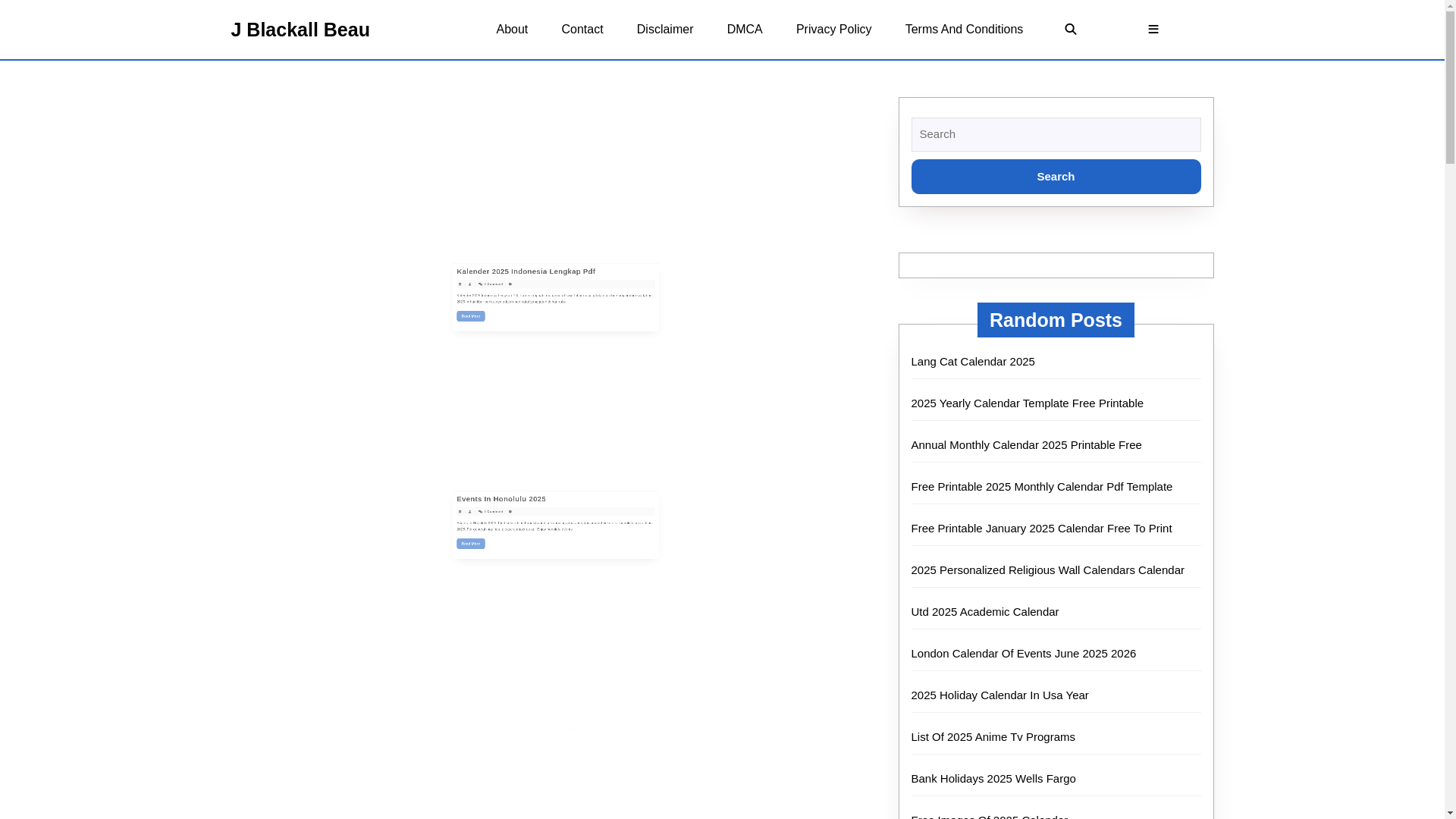Screen dimensions: 1456x819
Task: Click into the sidebar Search input field
Action: [x=1056, y=134]
